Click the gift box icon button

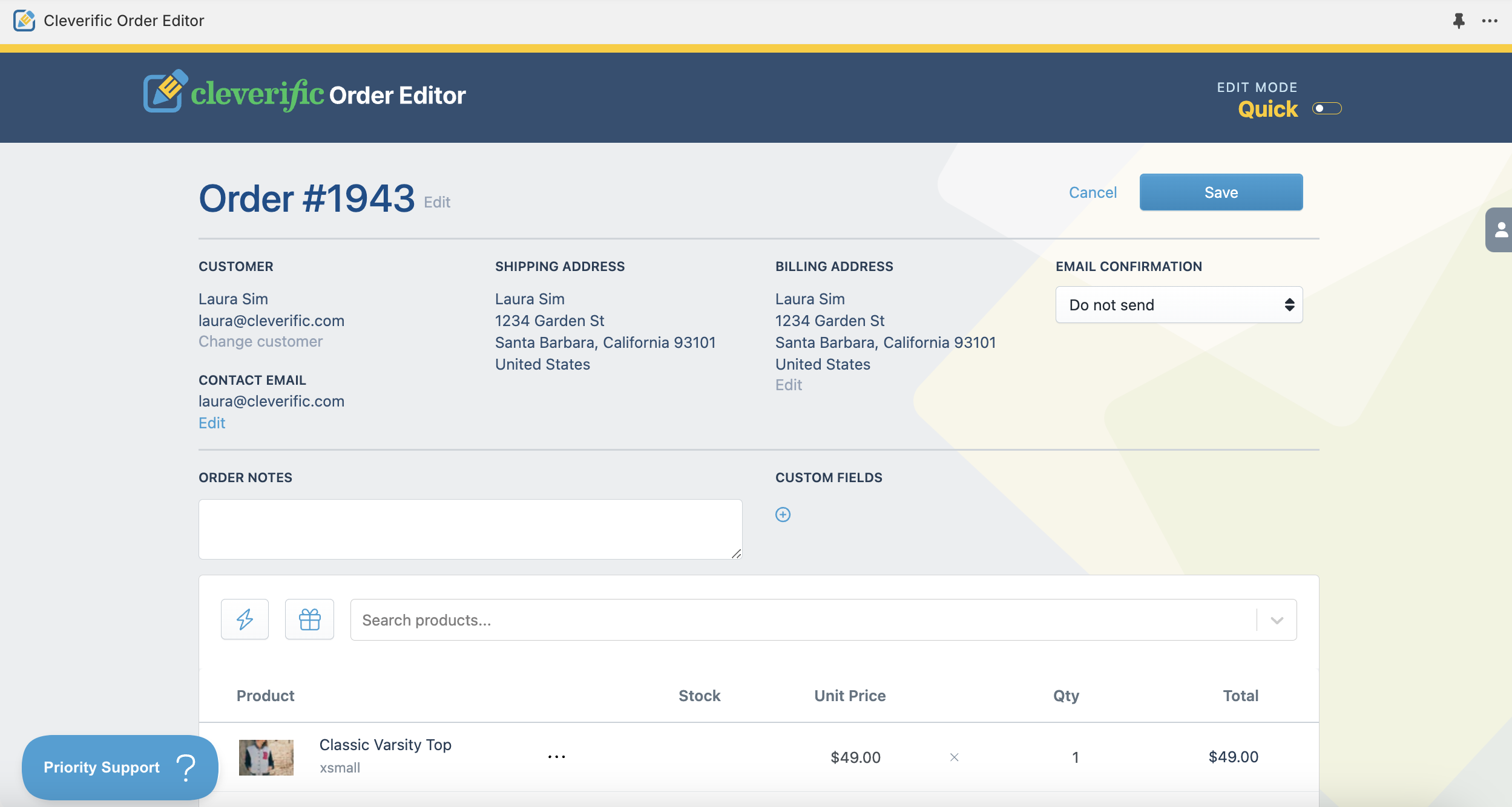309,619
